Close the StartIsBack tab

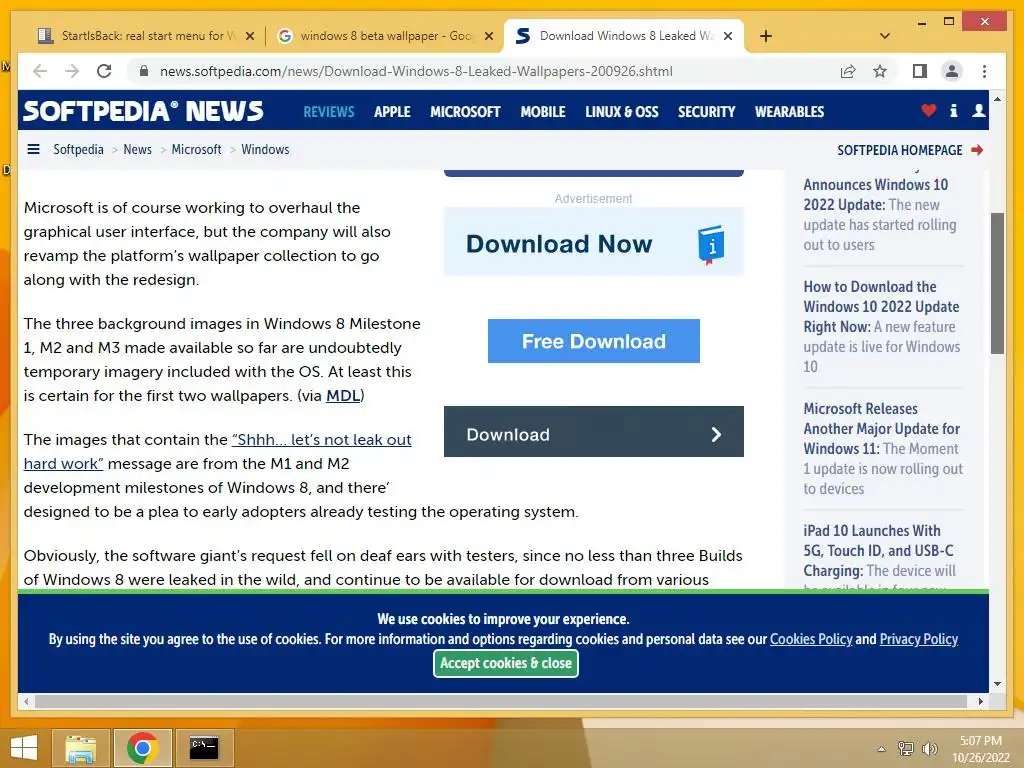249,37
